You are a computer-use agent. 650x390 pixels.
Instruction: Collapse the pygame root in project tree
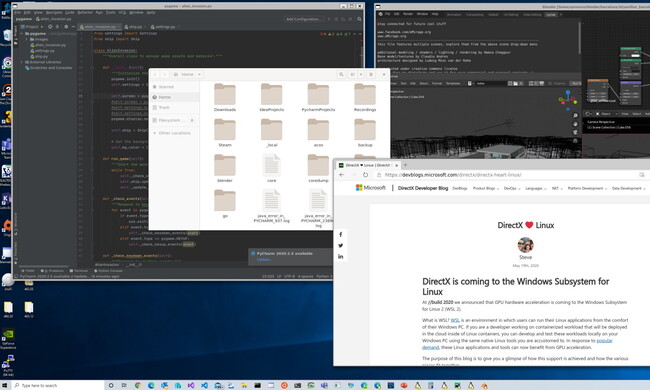[x=22, y=34]
